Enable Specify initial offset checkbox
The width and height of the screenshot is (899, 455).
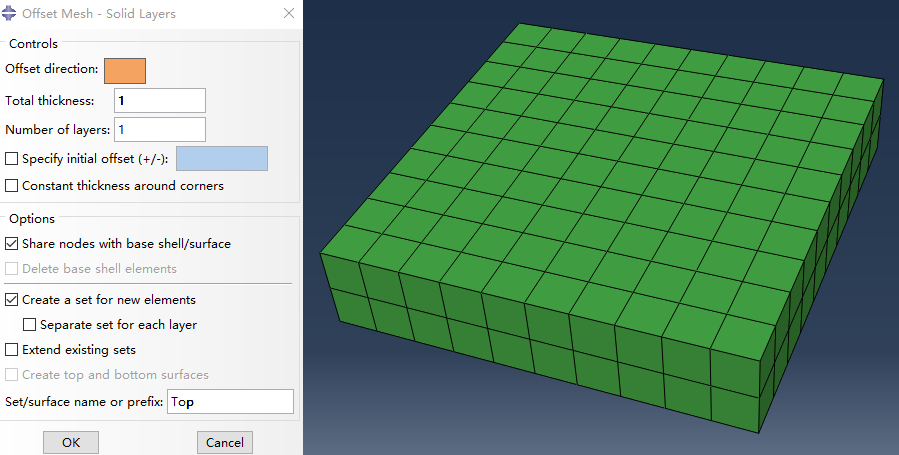(11, 159)
